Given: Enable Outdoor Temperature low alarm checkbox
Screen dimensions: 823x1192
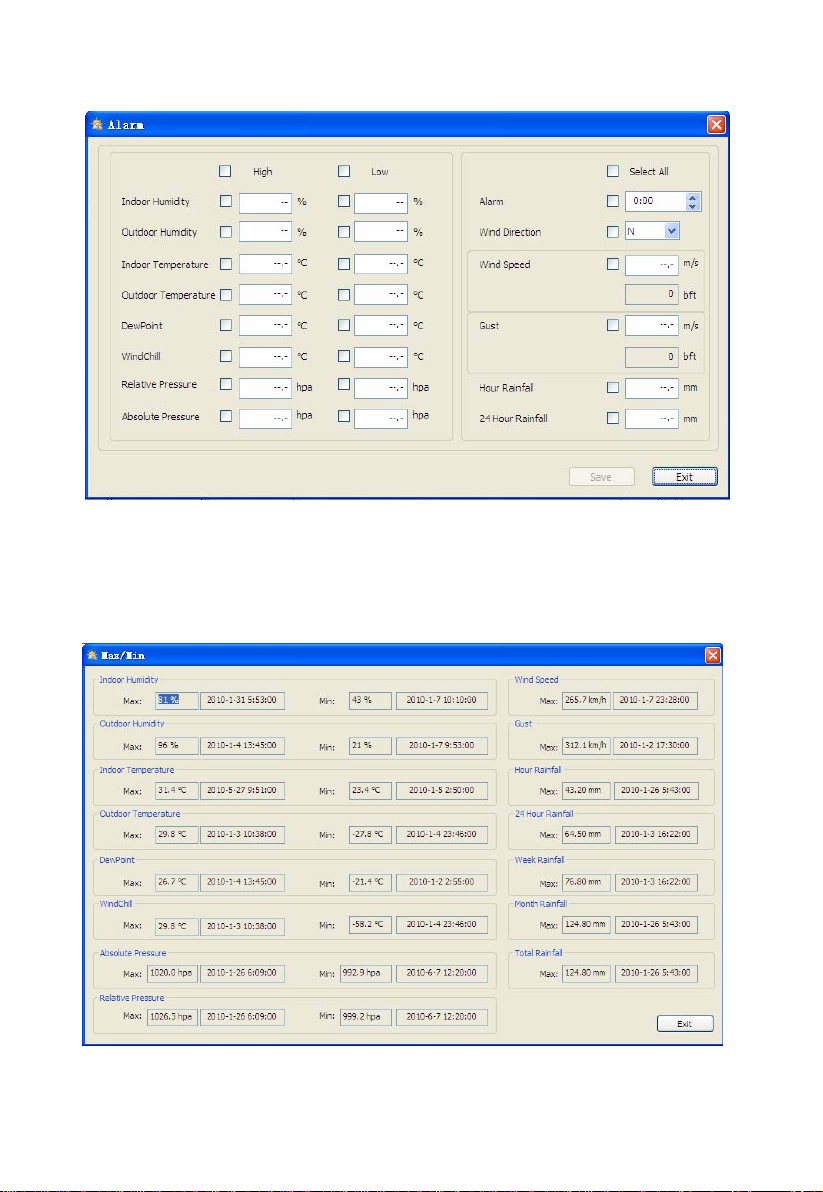Looking at the screenshot, I should coord(343,294).
